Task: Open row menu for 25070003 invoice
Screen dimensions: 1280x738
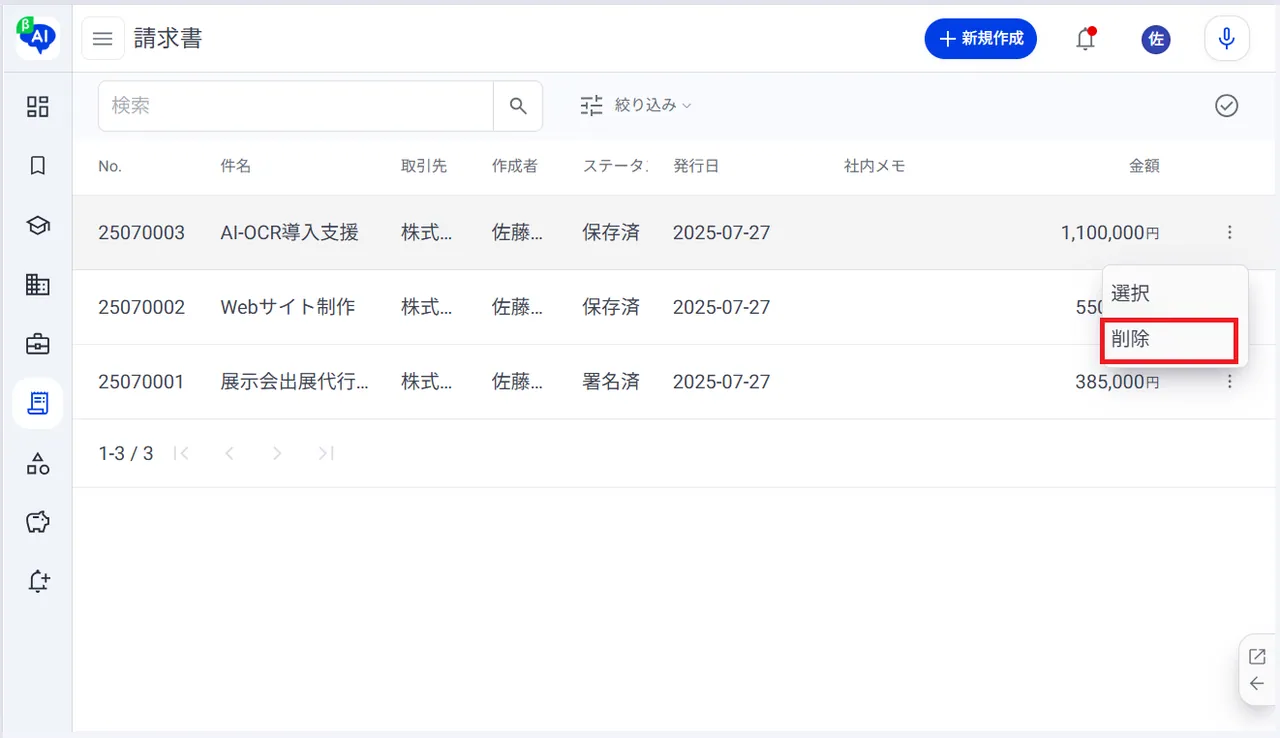Action: 1229,233
